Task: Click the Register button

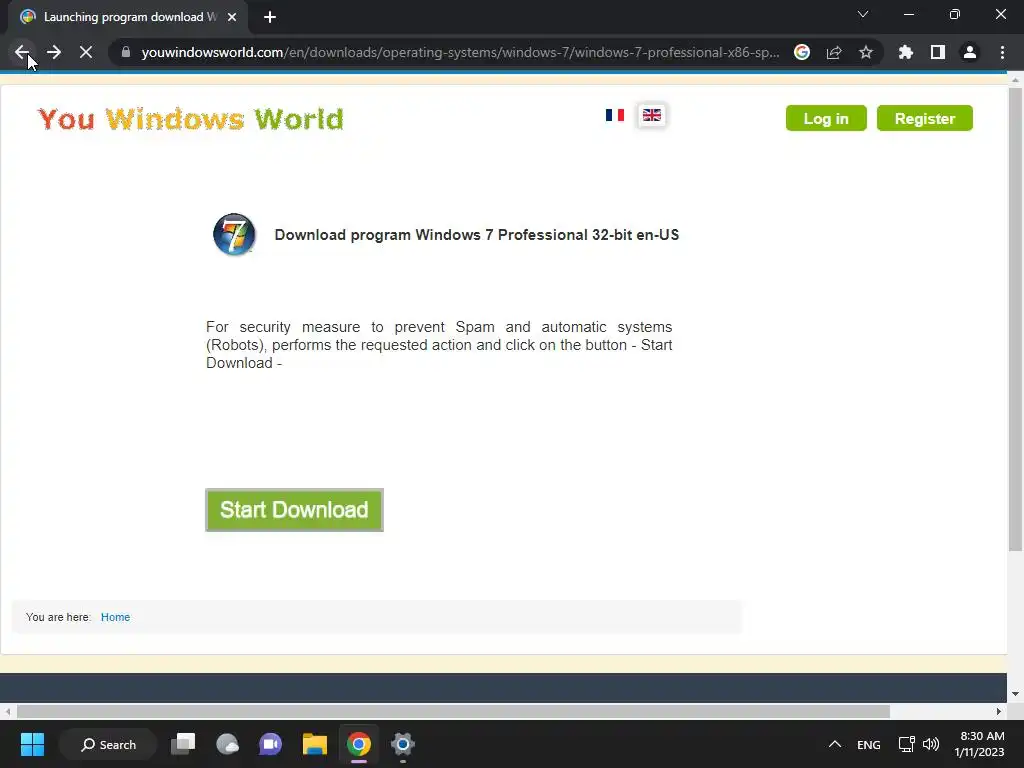Action: point(925,118)
